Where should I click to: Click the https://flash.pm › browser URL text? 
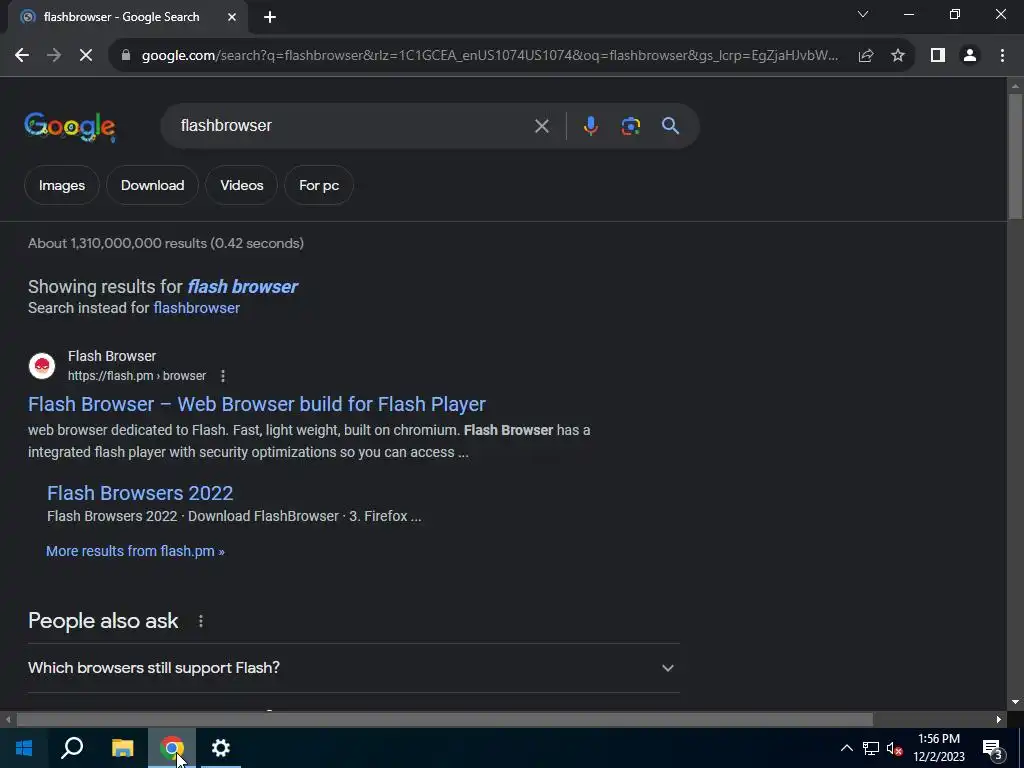pos(137,376)
